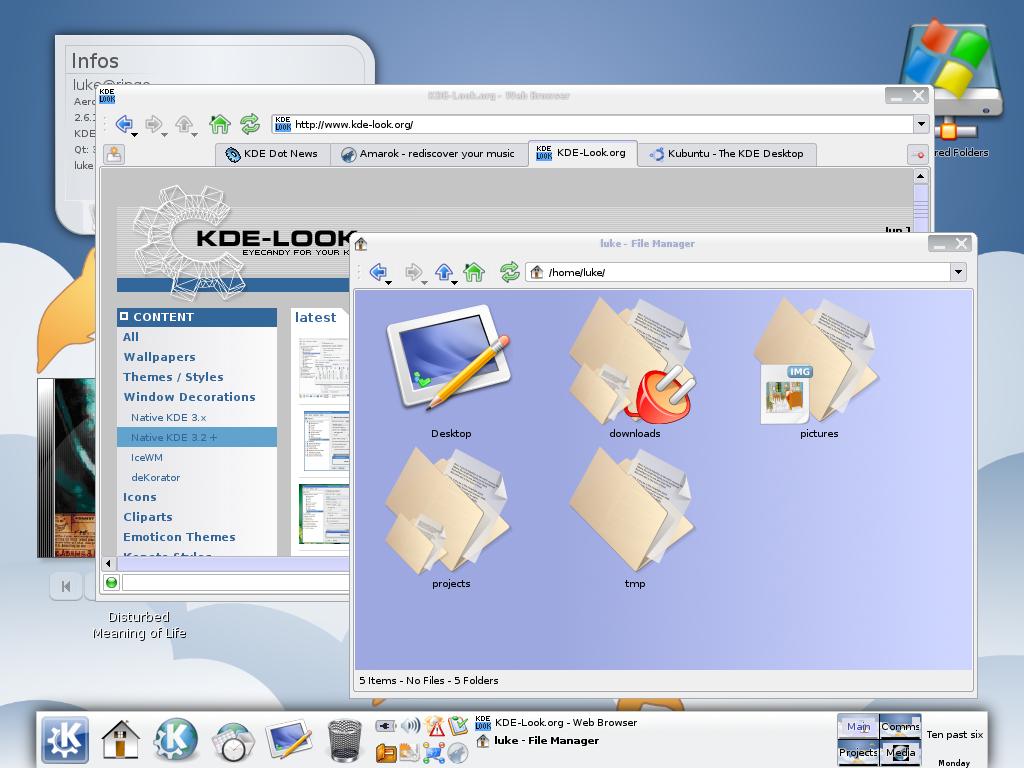The height and width of the screenshot is (768, 1024).
Task: Click the Web Browser vertical scroll up arrow
Action: [x=920, y=176]
